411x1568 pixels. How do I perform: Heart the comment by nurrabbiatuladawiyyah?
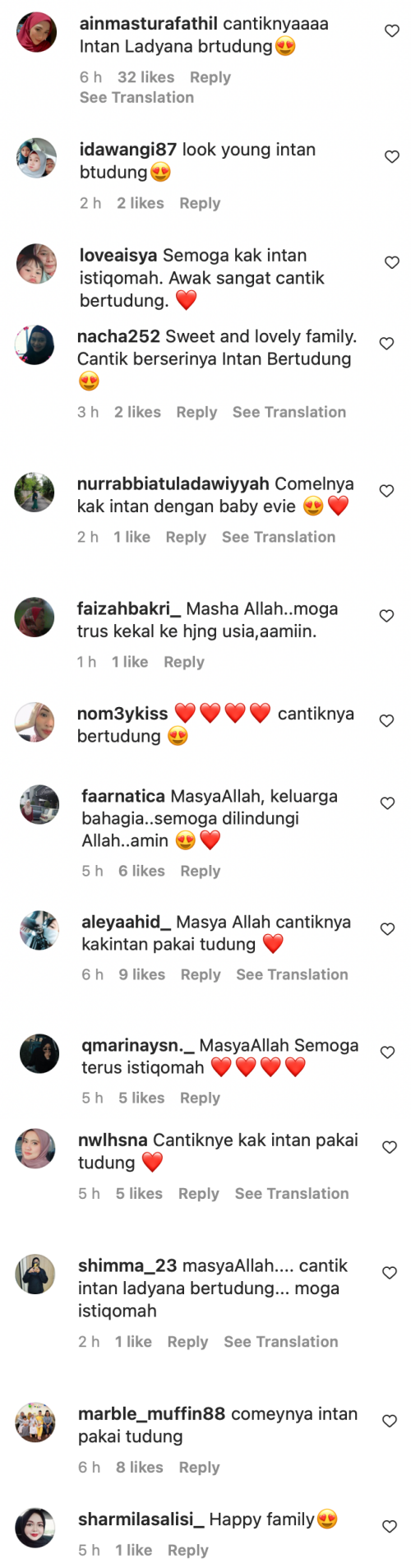(x=386, y=491)
